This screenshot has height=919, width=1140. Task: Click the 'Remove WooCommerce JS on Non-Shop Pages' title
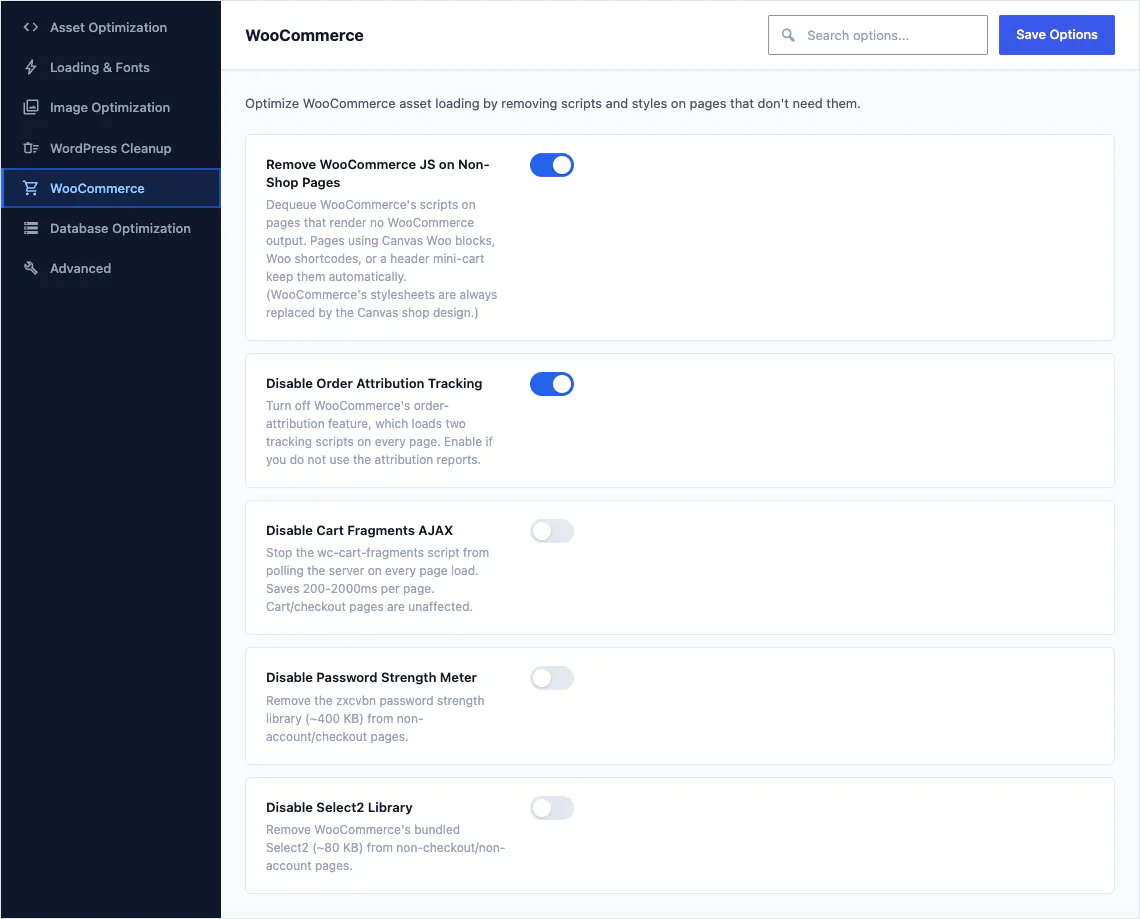click(377, 173)
